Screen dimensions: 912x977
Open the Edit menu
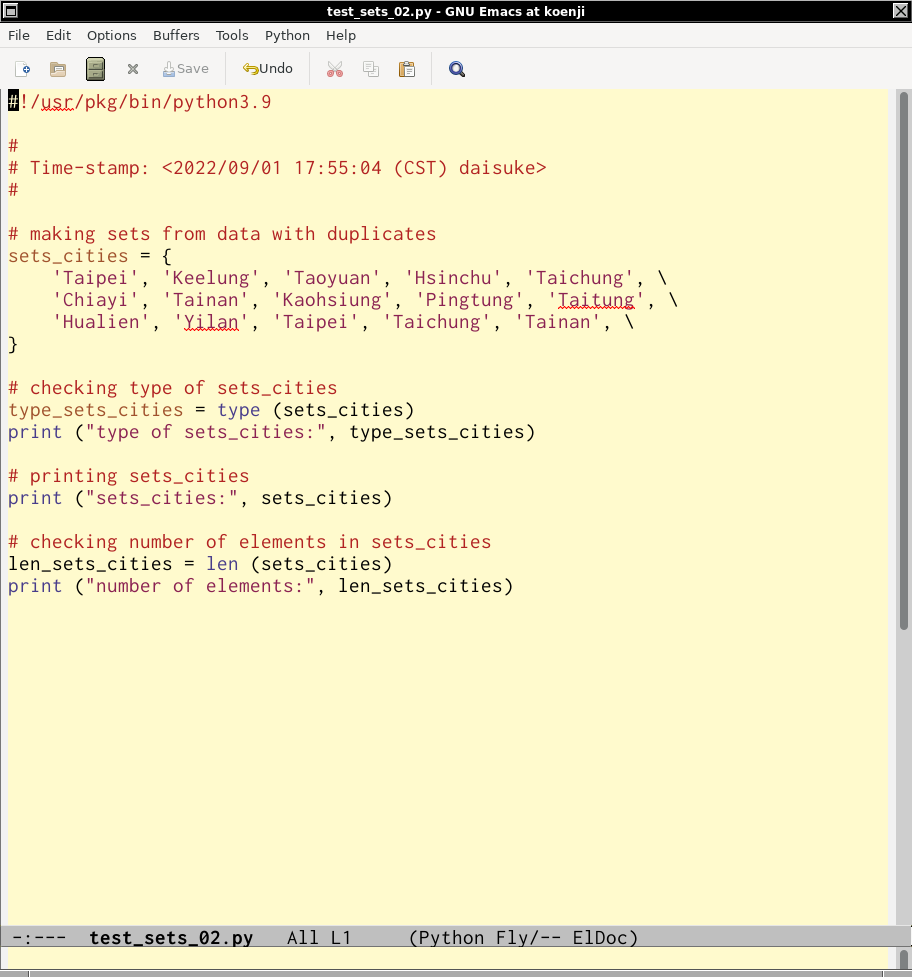pyautogui.click(x=59, y=35)
